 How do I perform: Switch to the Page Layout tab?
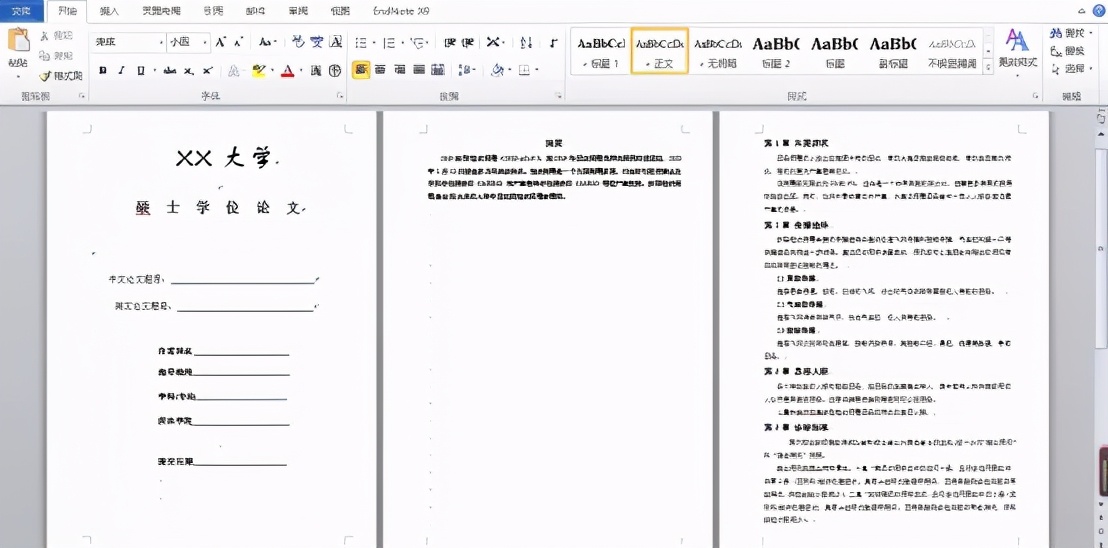tap(160, 11)
